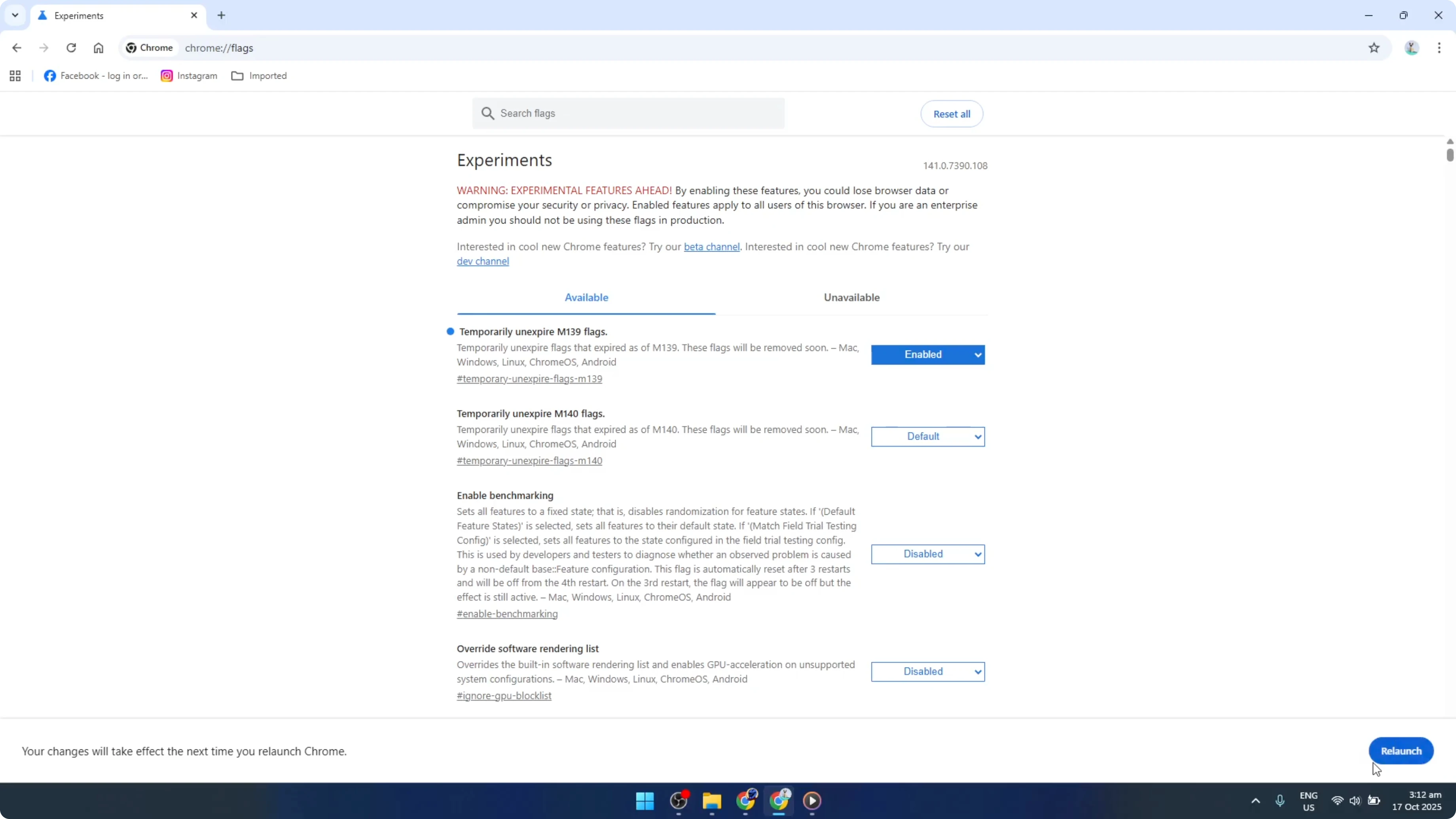1456x819 pixels.
Task: Open volume settings from the system tray
Action: pos(1356,801)
